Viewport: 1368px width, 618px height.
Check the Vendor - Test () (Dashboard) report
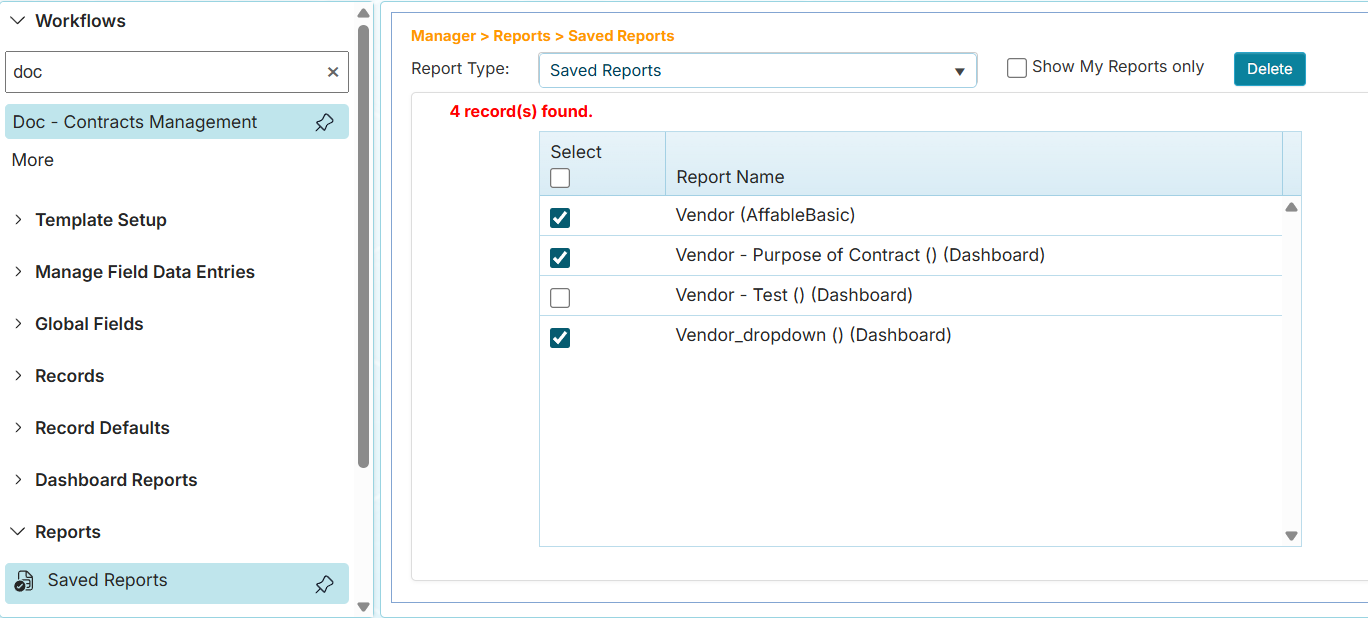pyautogui.click(x=560, y=297)
